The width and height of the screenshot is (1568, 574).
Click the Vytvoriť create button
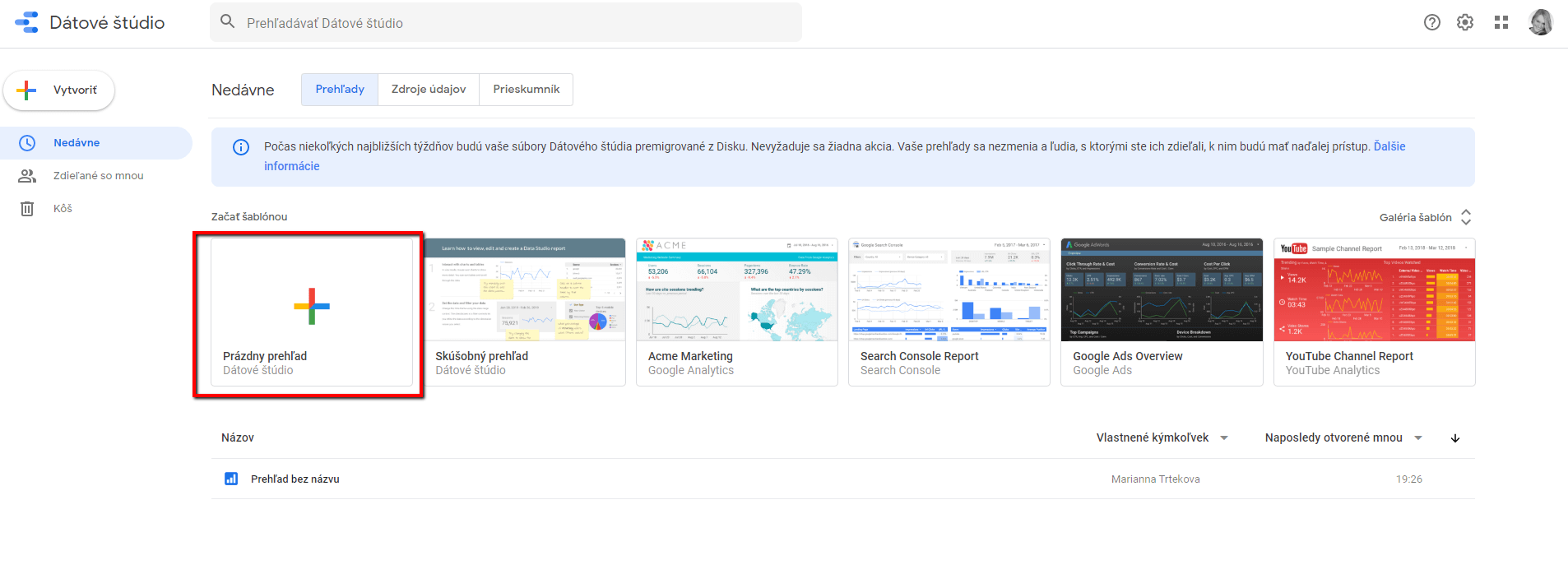click(59, 90)
